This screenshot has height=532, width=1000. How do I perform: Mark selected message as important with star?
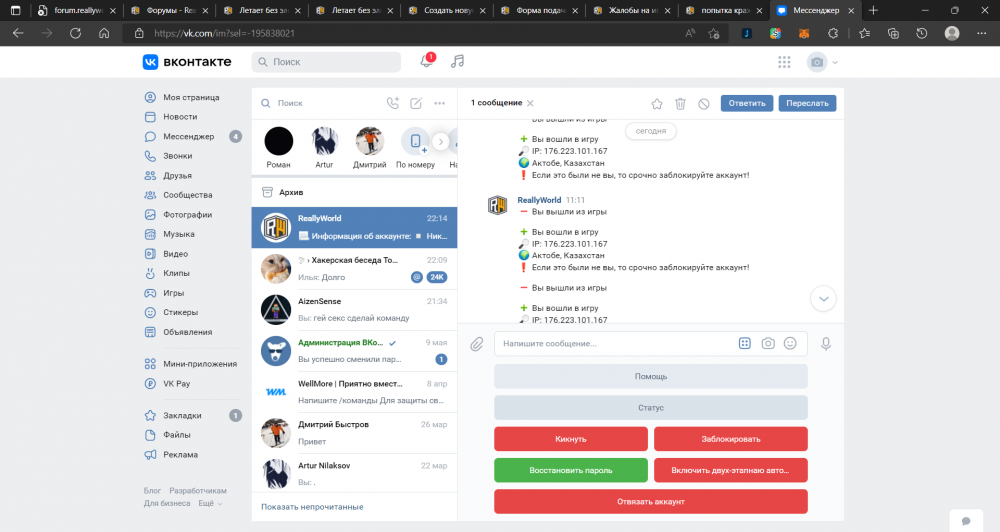tap(657, 103)
